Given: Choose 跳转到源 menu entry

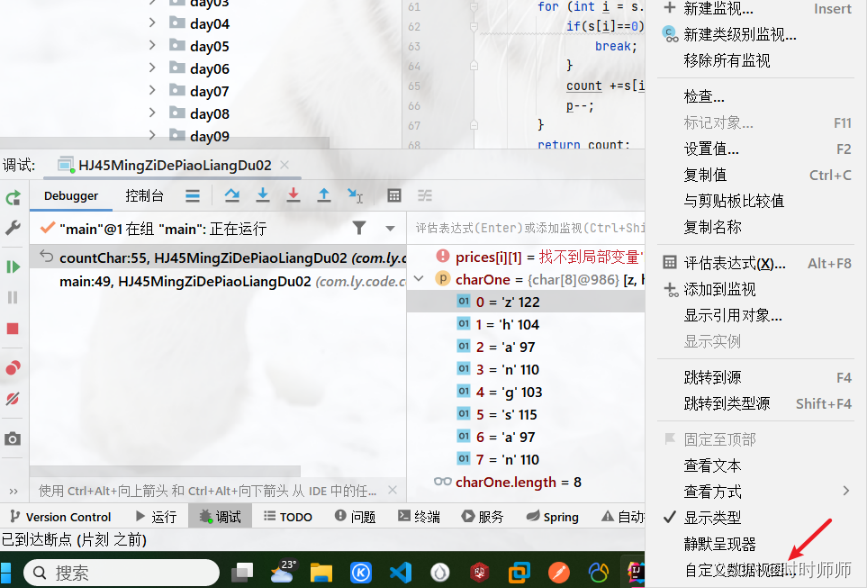Looking at the screenshot, I should [756, 378].
